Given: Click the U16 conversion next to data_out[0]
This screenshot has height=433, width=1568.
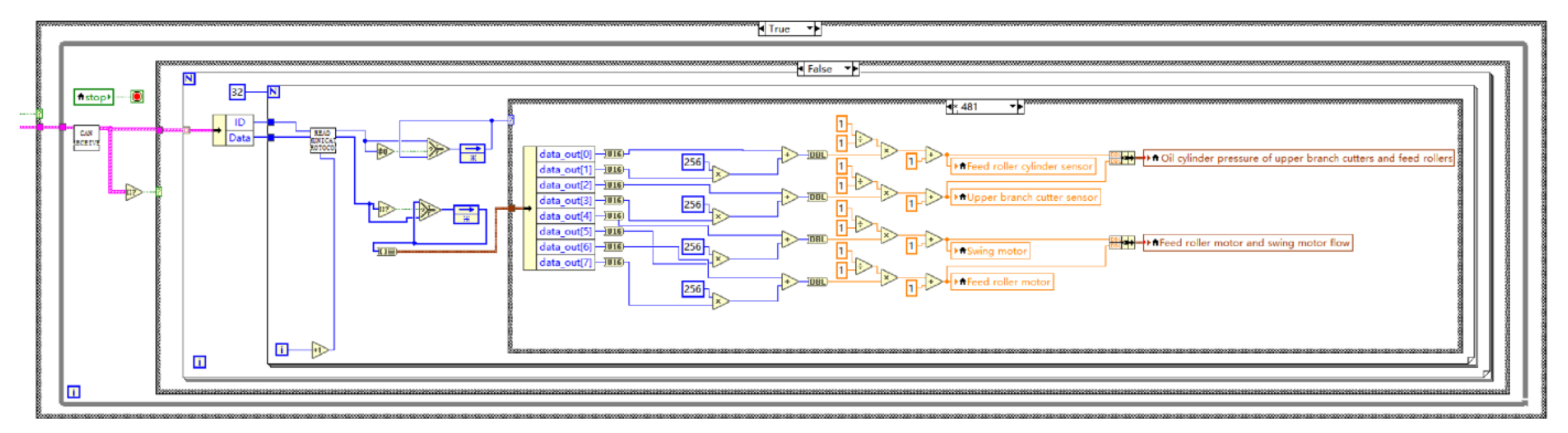Looking at the screenshot, I should (x=613, y=154).
